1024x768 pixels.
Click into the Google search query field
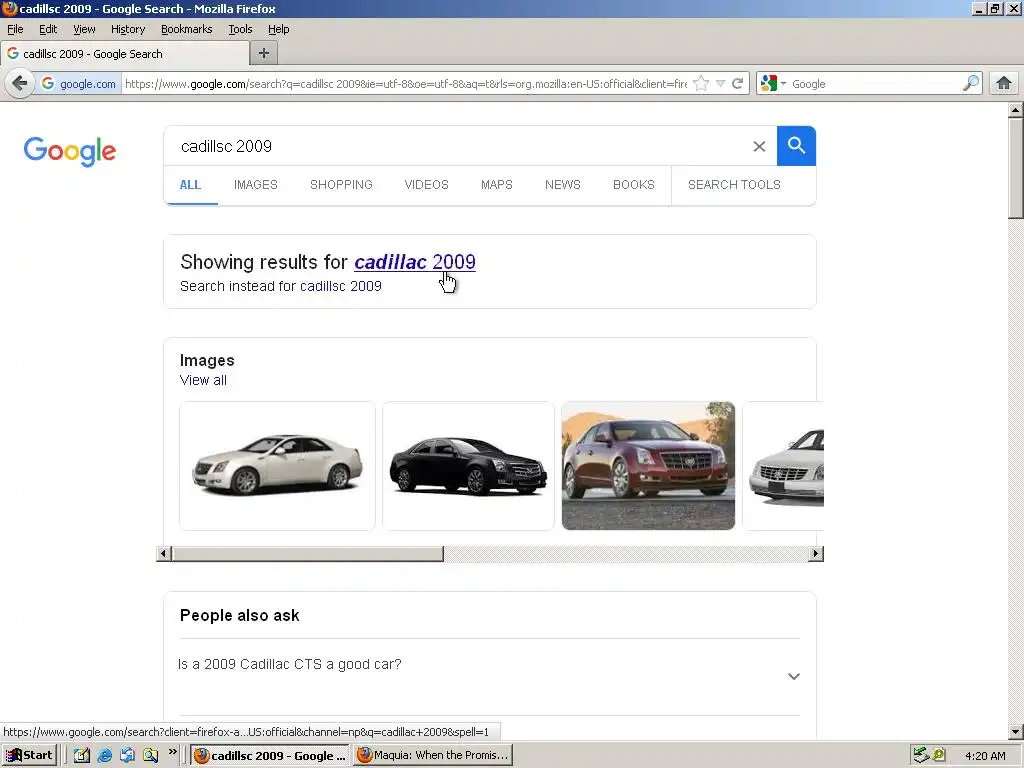pyautogui.click(x=457, y=146)
